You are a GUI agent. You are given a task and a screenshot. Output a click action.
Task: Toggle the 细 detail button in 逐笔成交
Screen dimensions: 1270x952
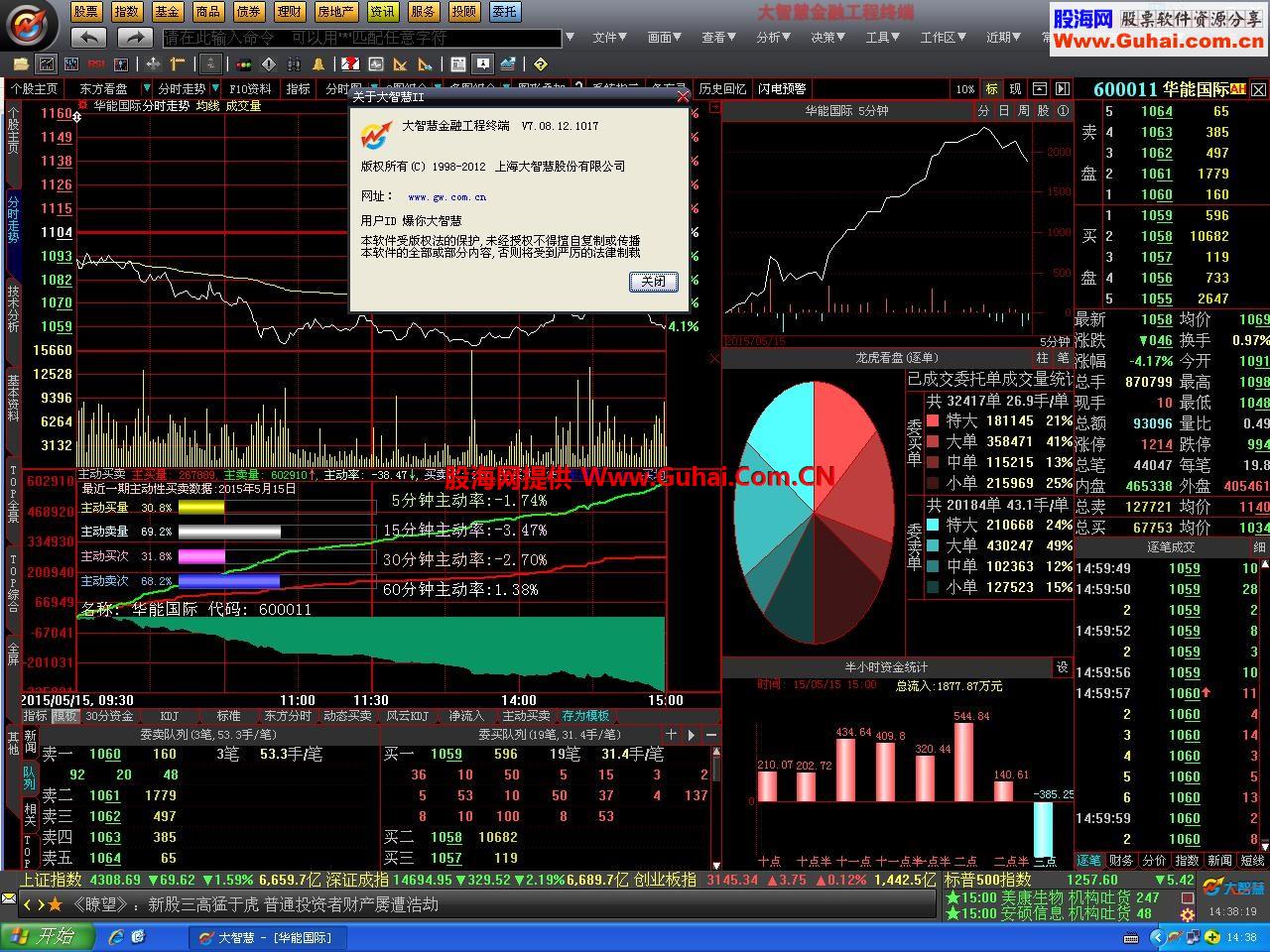tap(1259, 547)
